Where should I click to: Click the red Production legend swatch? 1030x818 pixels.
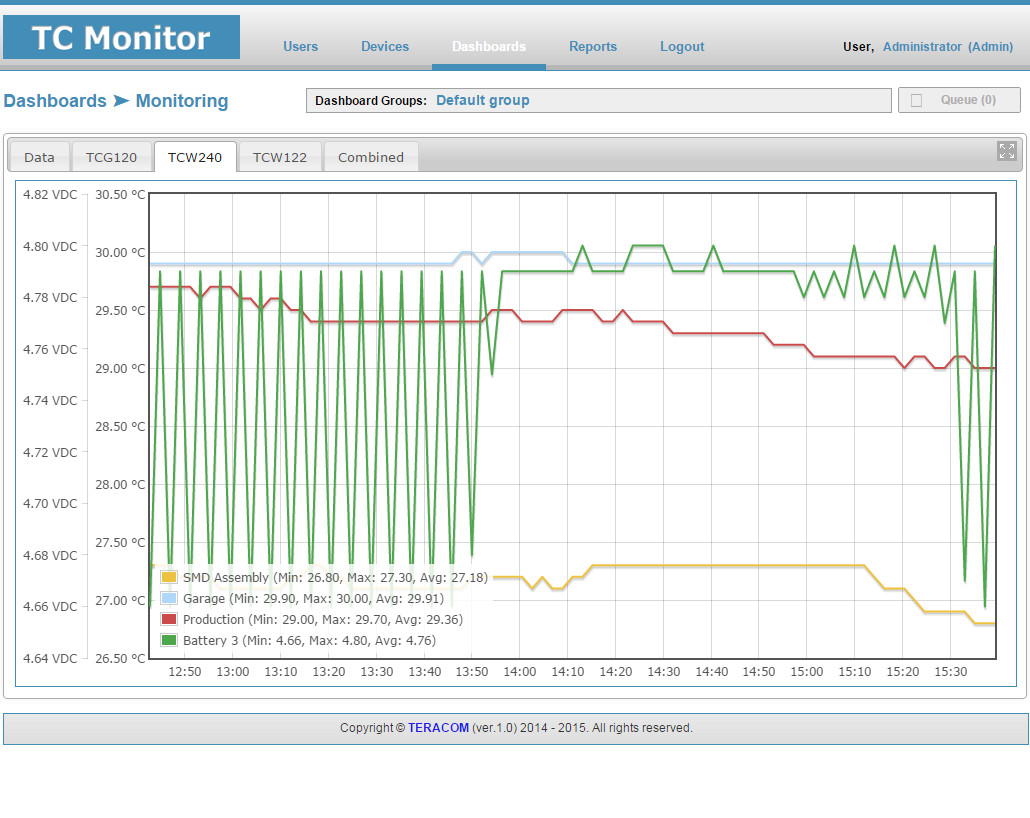[x=169, y=620]
